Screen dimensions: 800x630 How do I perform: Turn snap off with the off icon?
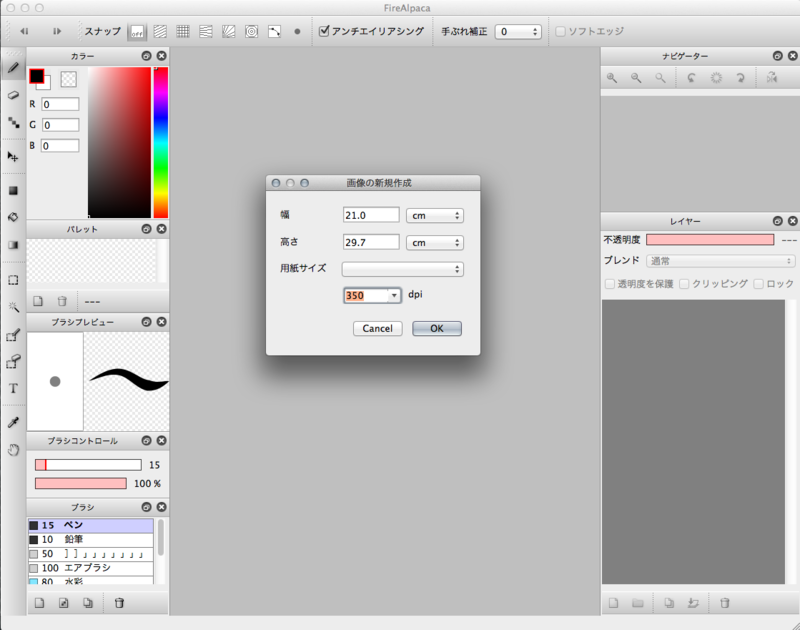(x=137, y=32)
